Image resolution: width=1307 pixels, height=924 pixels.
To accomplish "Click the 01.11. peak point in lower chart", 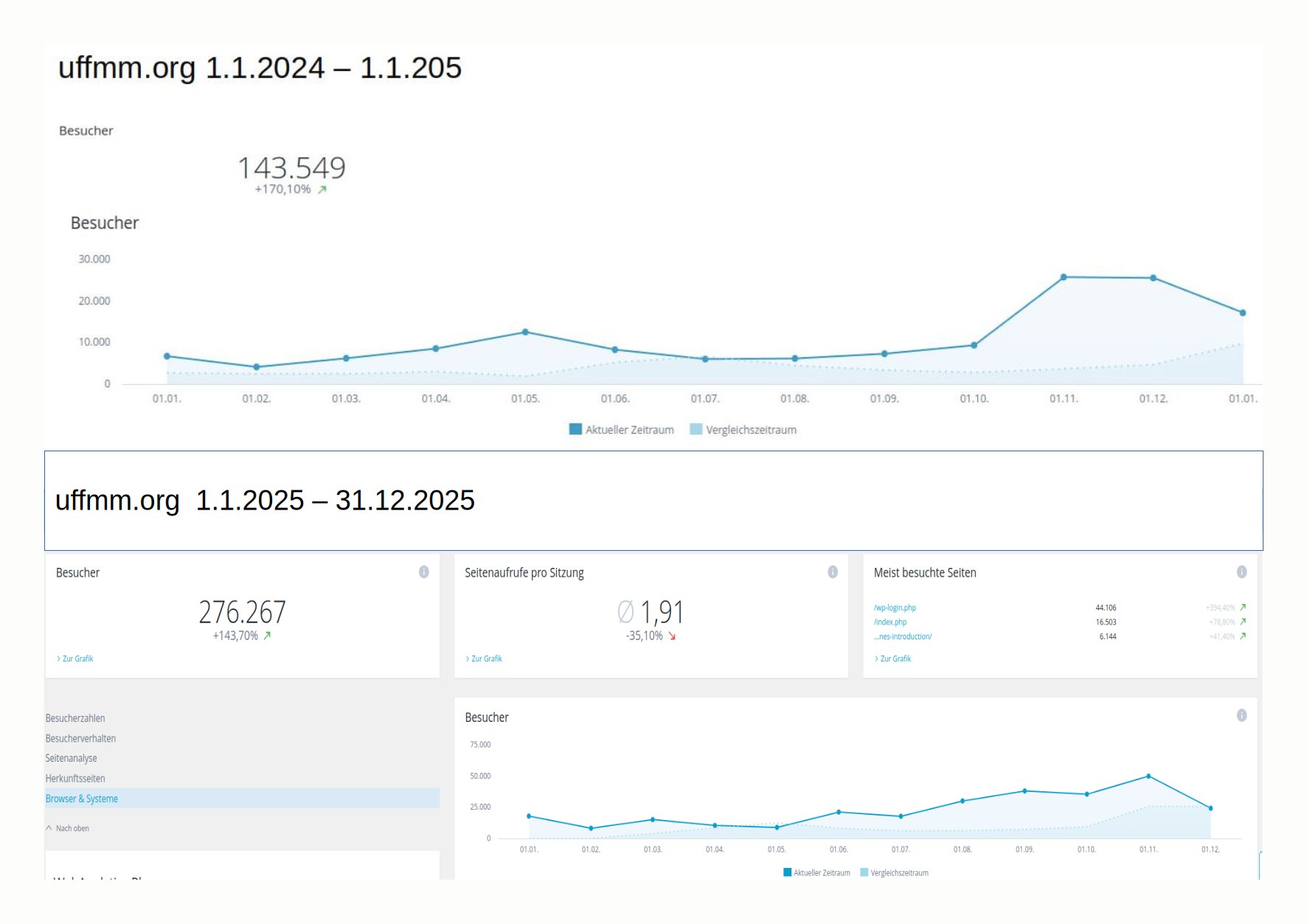I will tap(1148, 777).
